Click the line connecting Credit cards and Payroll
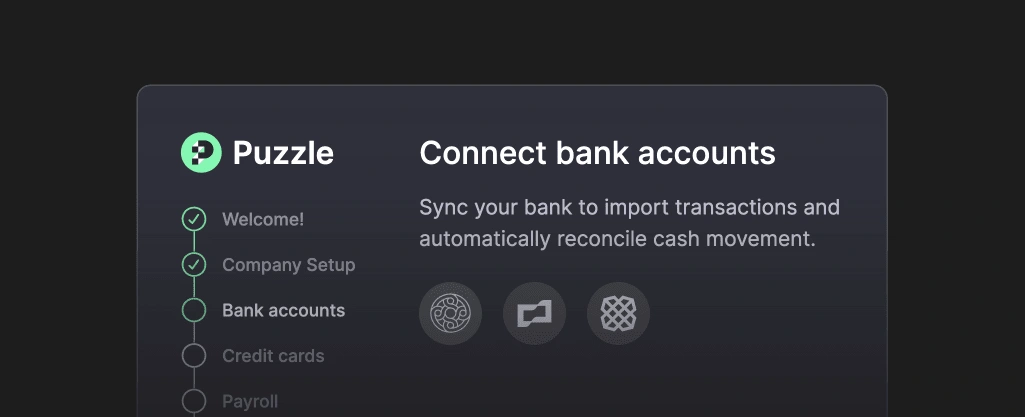The width and height of the screenshot is (1025, 417). (x=194, y=379)
